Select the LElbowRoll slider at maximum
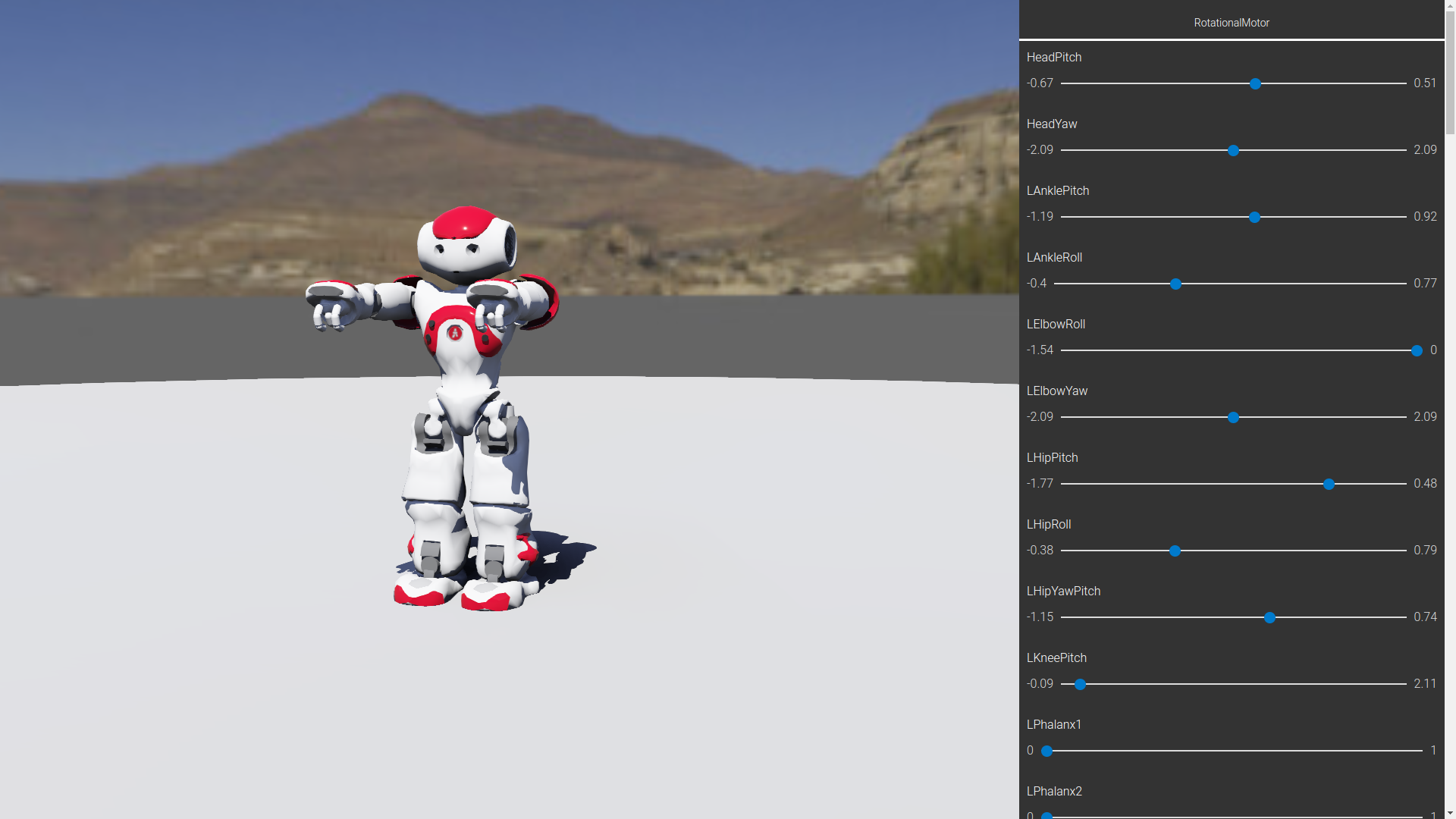This screenshot has width=1456, height=819. tap(1417, 351)
